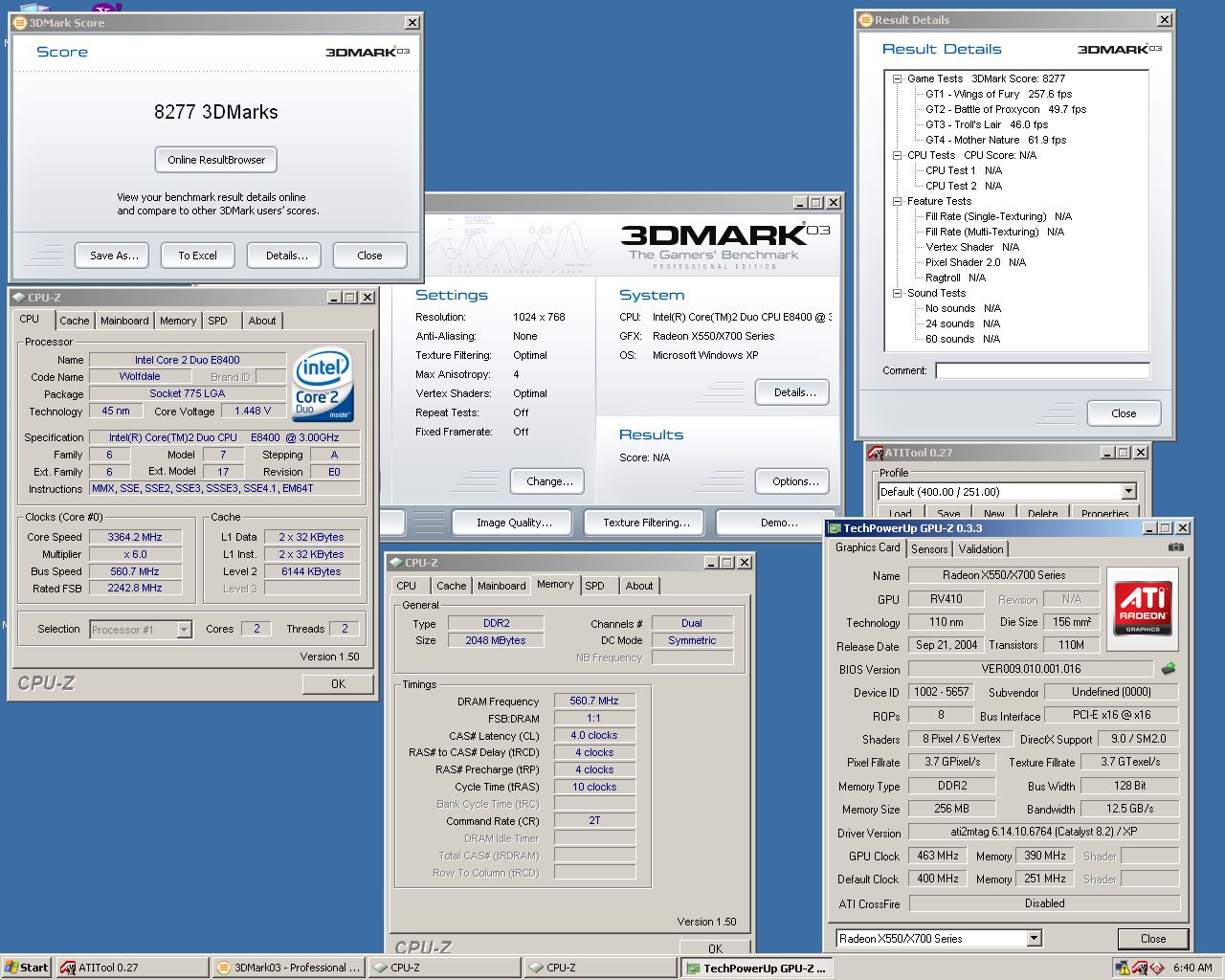
Task: Switch to the Cache tab in the CPU-Z CPU window
Action: point(75,321)
